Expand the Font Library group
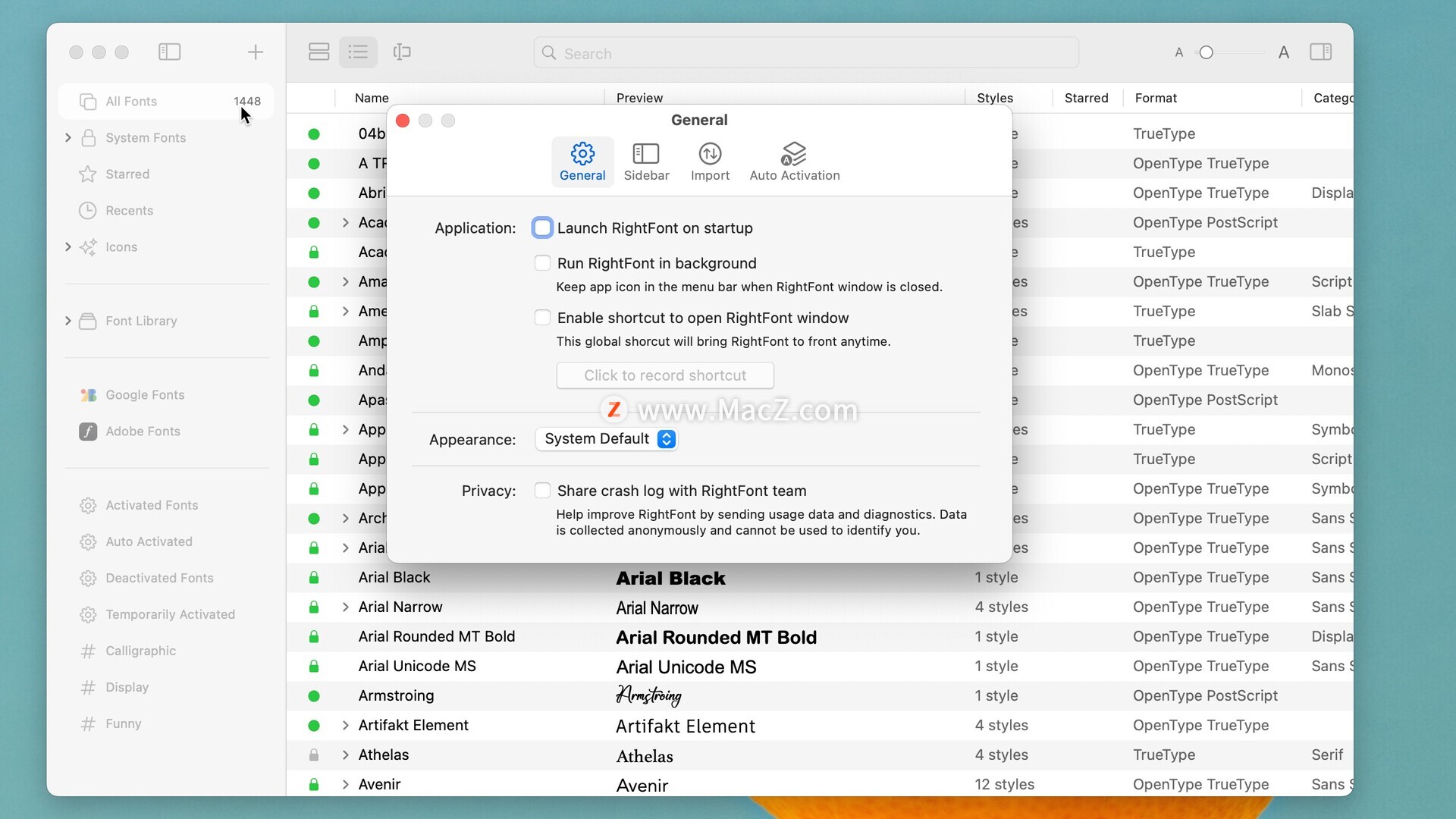Screen dimensions: 1456x819 [68, 321]
